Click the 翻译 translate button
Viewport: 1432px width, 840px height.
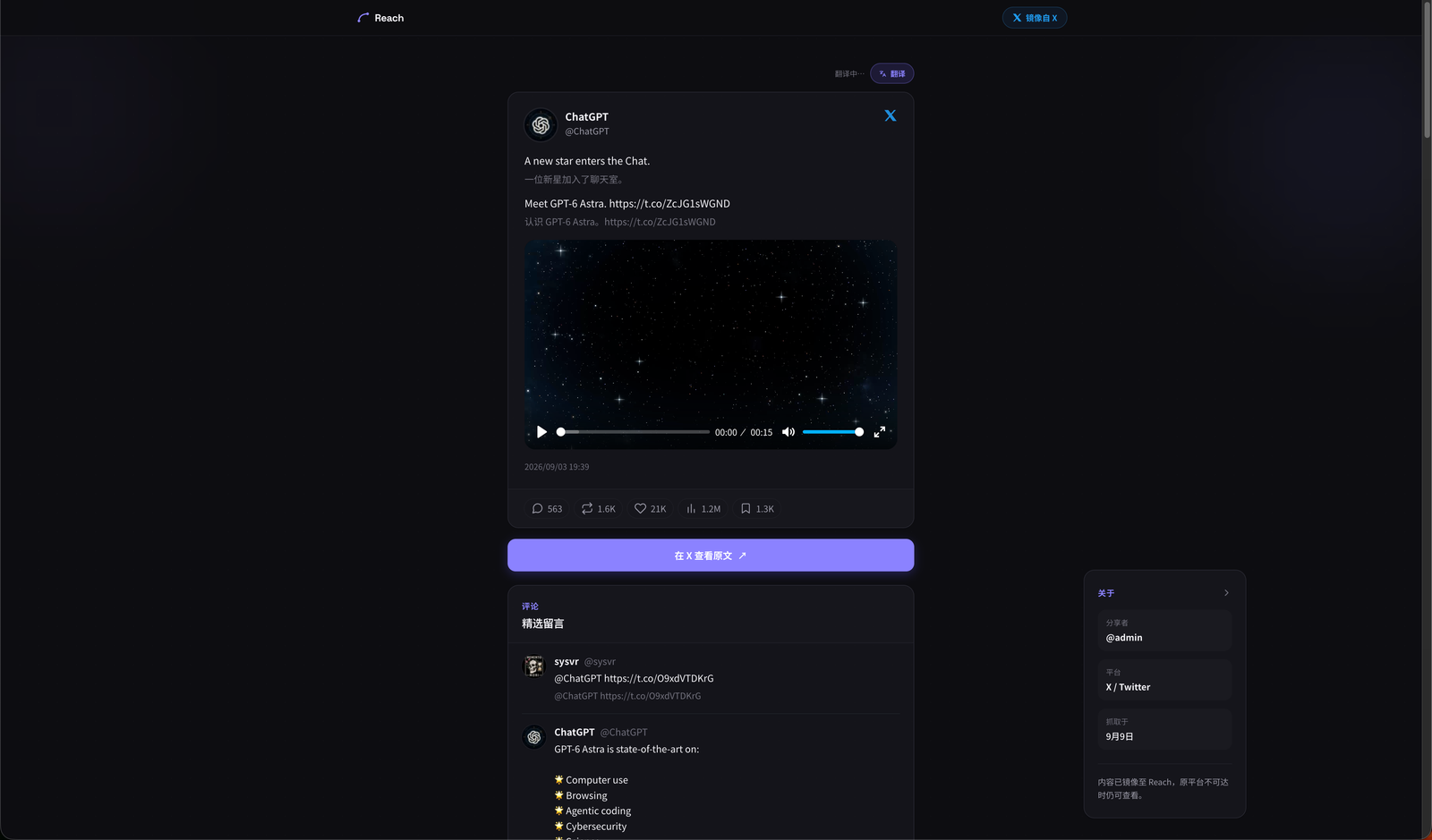[892, 73]
